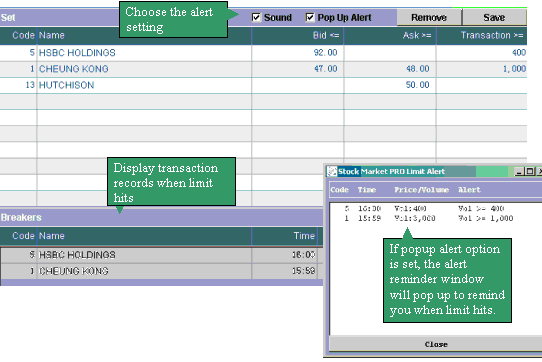Click the Ask value 50.00
Viewport: 542px width, 362px height.
point(418,85)
